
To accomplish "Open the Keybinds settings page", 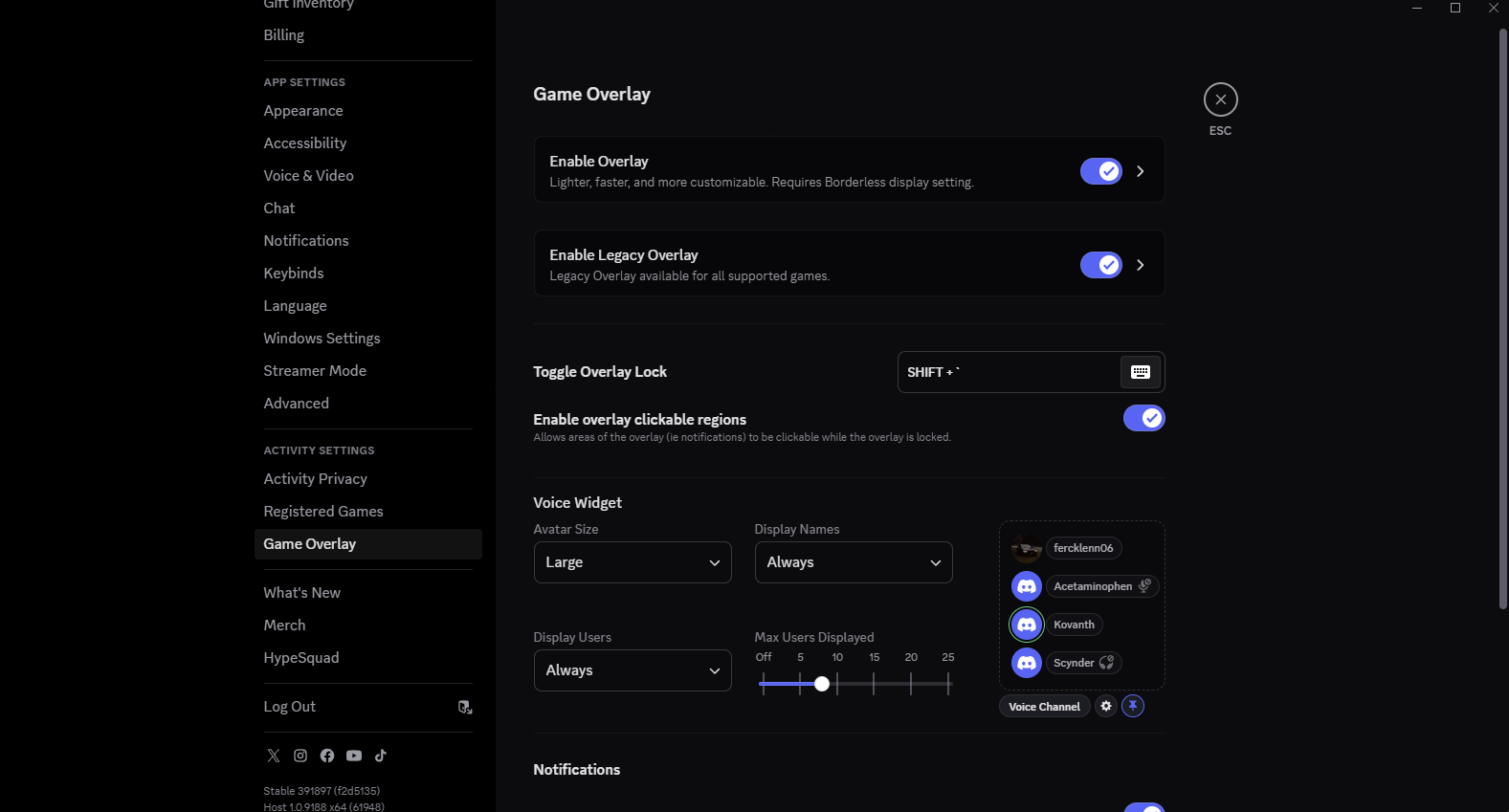I will pyautogui.click(x=294, y=274).
